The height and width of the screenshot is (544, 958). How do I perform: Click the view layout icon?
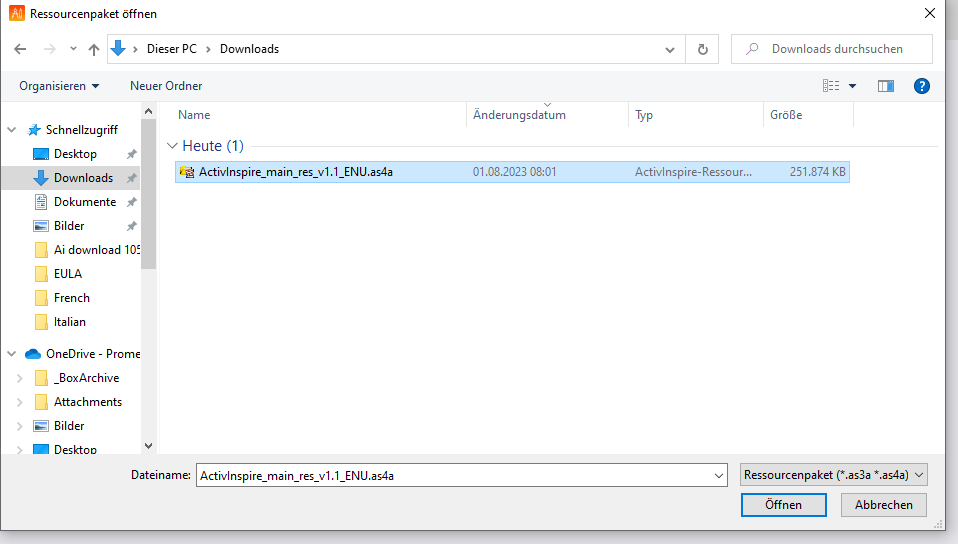(x=831, y=86)
